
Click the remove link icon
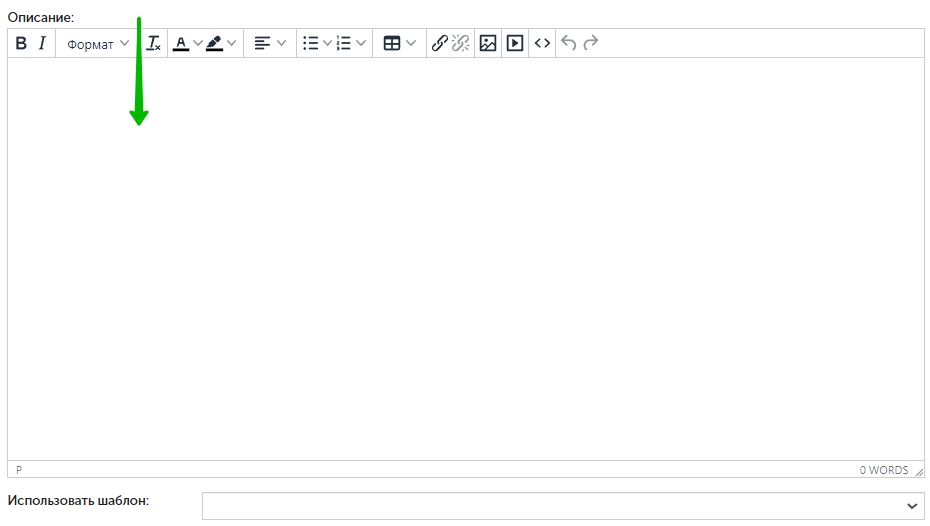click(460, 43)
